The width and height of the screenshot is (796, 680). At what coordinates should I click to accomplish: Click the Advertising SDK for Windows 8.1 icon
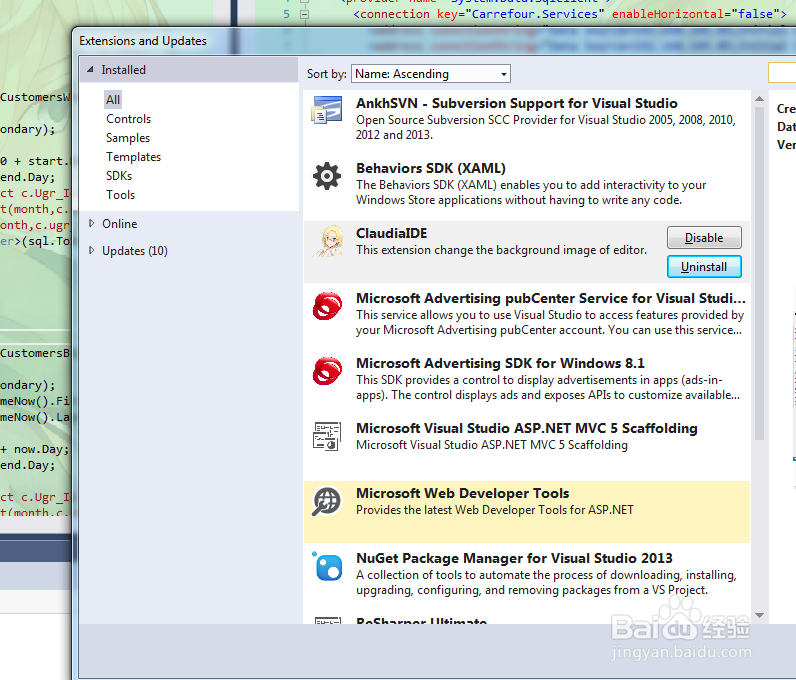click(x=327, y=371)
